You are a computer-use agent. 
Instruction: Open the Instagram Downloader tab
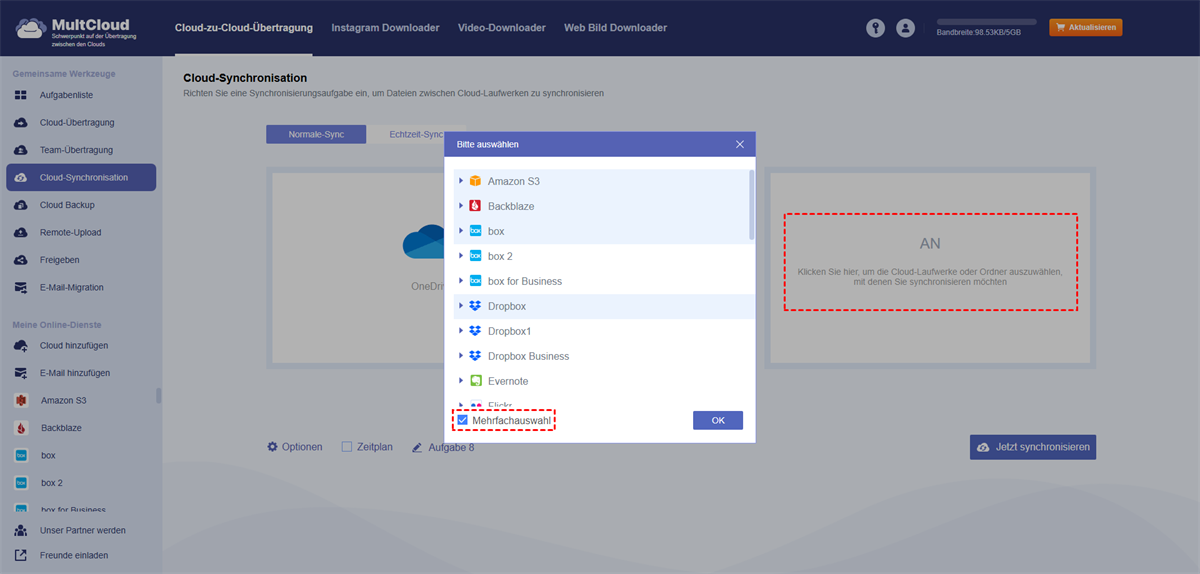click(385, 28)
